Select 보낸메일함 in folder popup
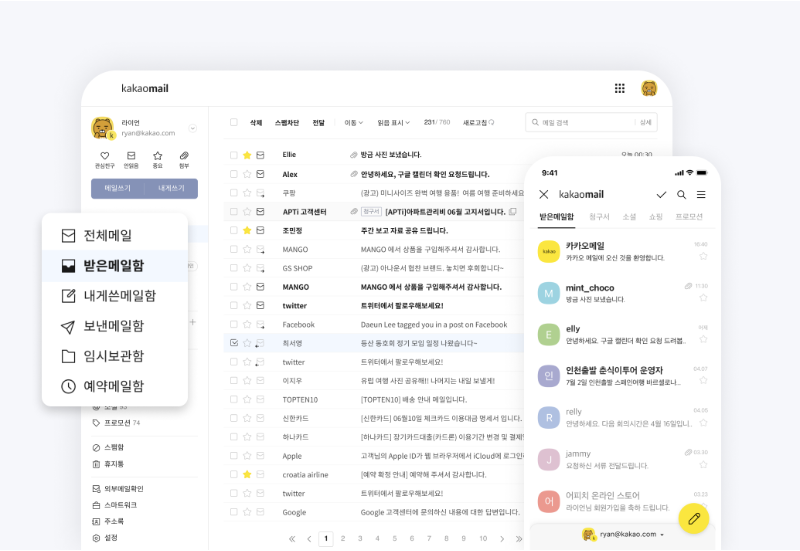The image size is (800, 551). 115,326
